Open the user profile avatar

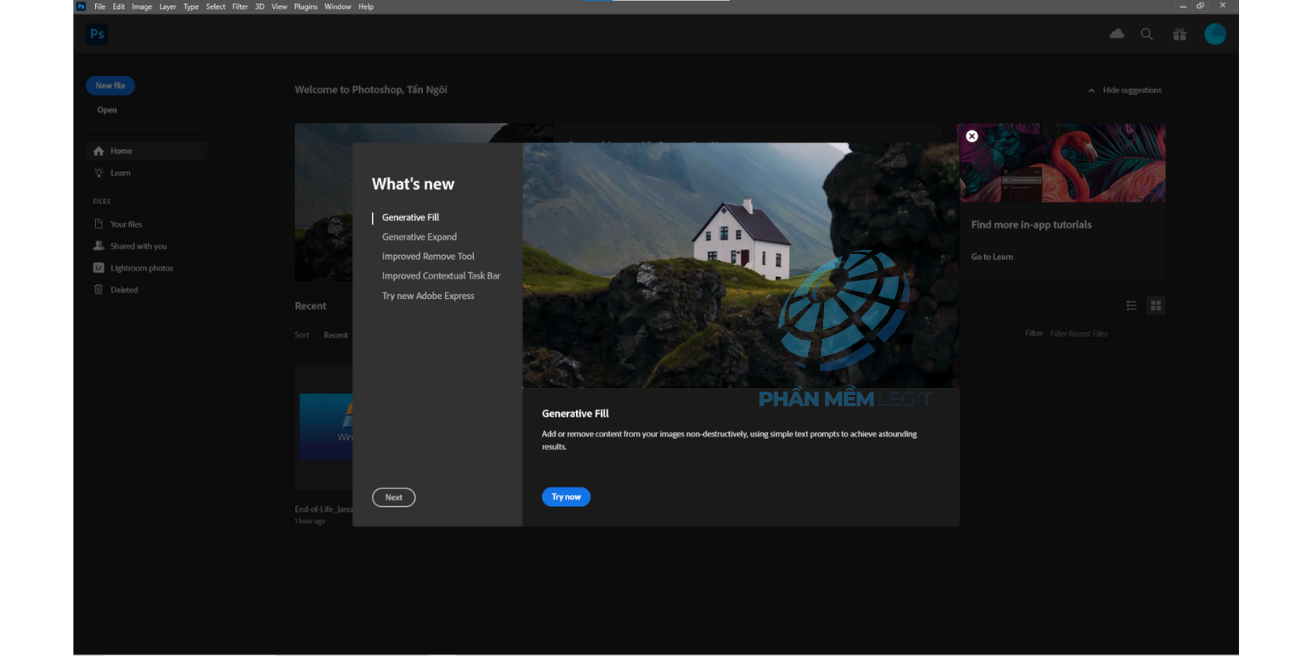tap(1215, 34)
